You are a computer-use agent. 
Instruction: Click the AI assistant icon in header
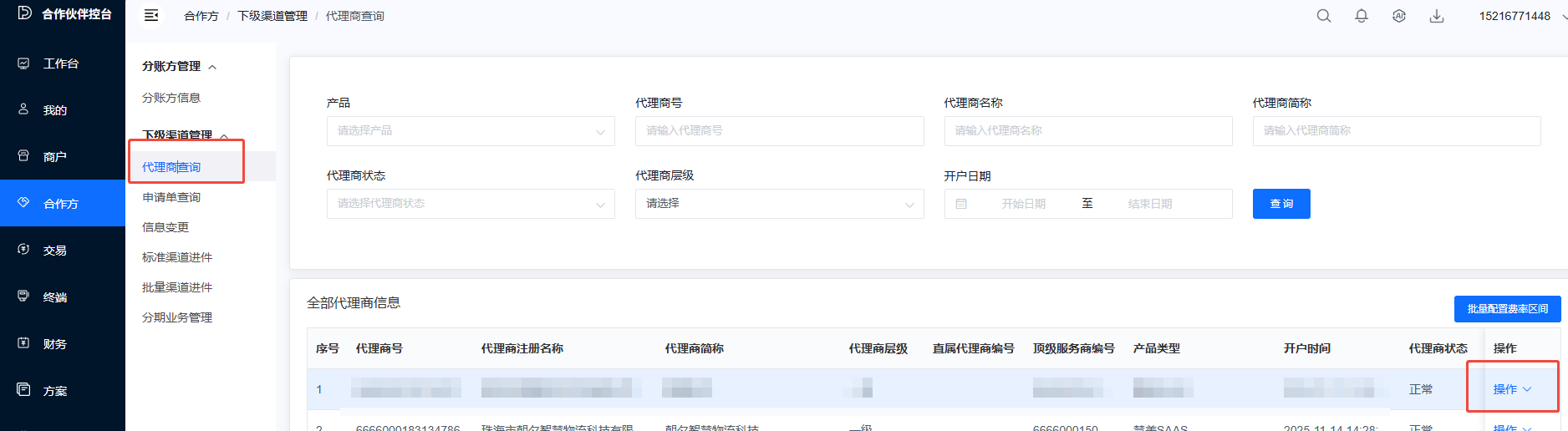1399,16
